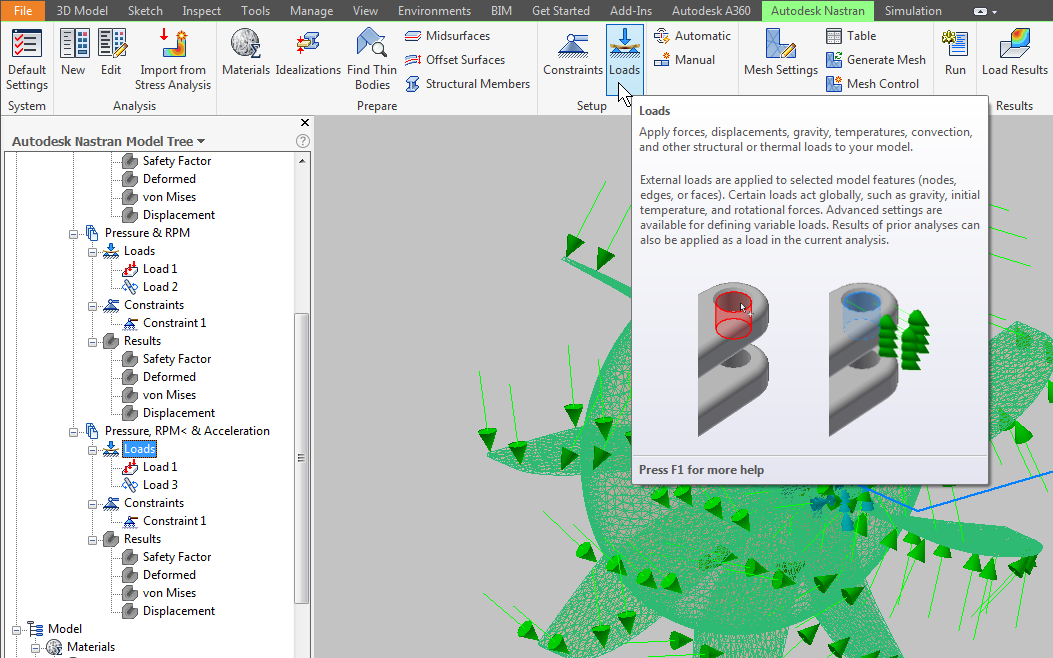The width and height of the screenshot is (1053, 658).
Task: Run the analysis
Action: pyautogui.click(x=955, y=52)
